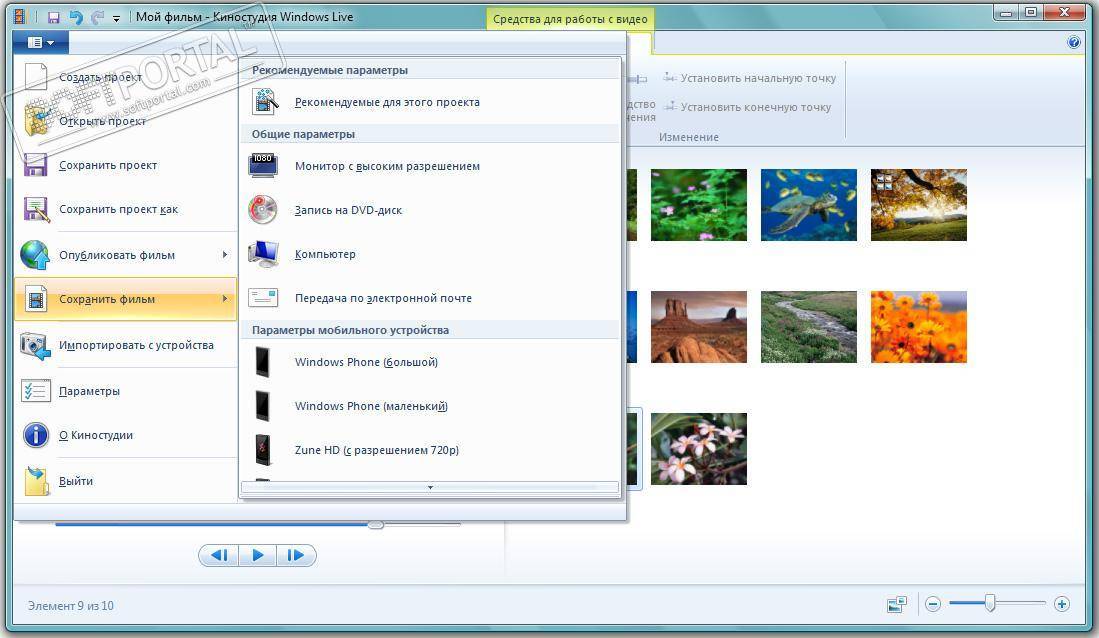Click the preview playback seek slider handle
The height and width of the screenshot is (638, 1099).
point(376,524)
